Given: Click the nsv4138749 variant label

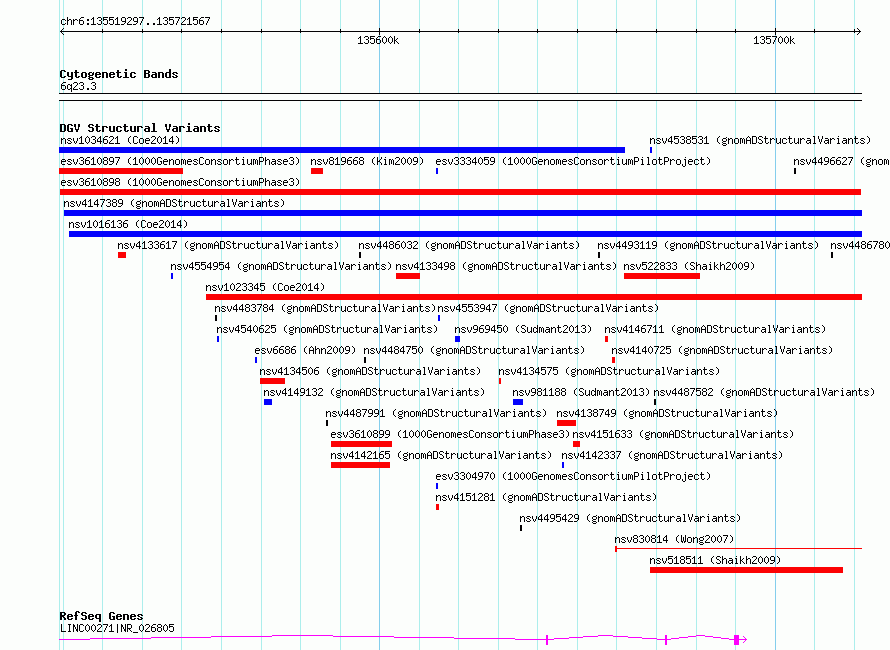Looking at the screenshot, I should [667, 413].
